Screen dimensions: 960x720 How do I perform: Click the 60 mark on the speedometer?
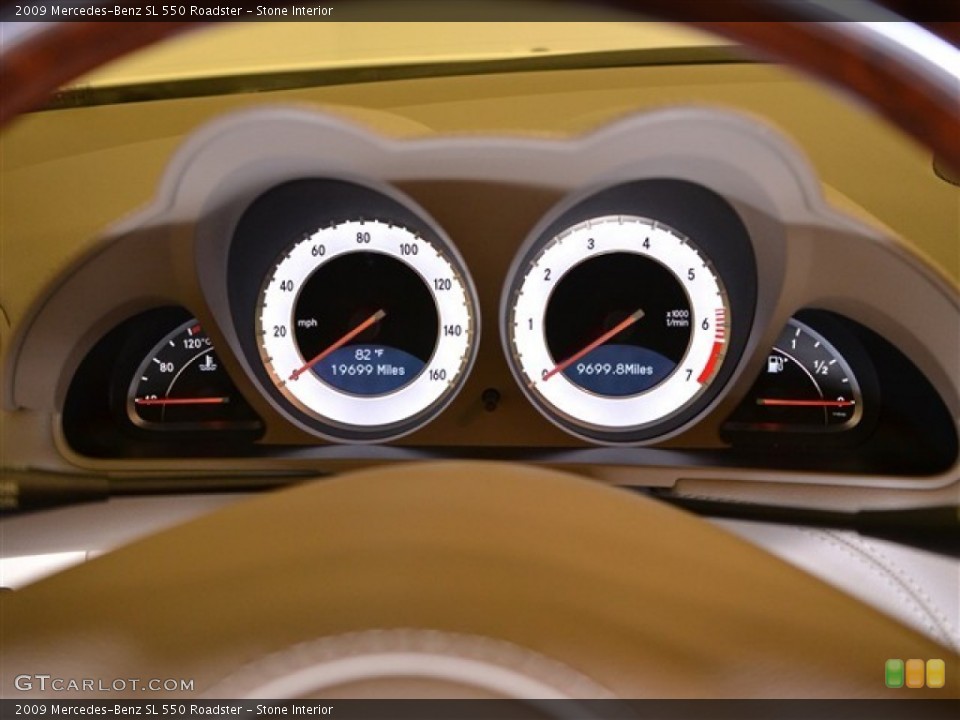318,250
